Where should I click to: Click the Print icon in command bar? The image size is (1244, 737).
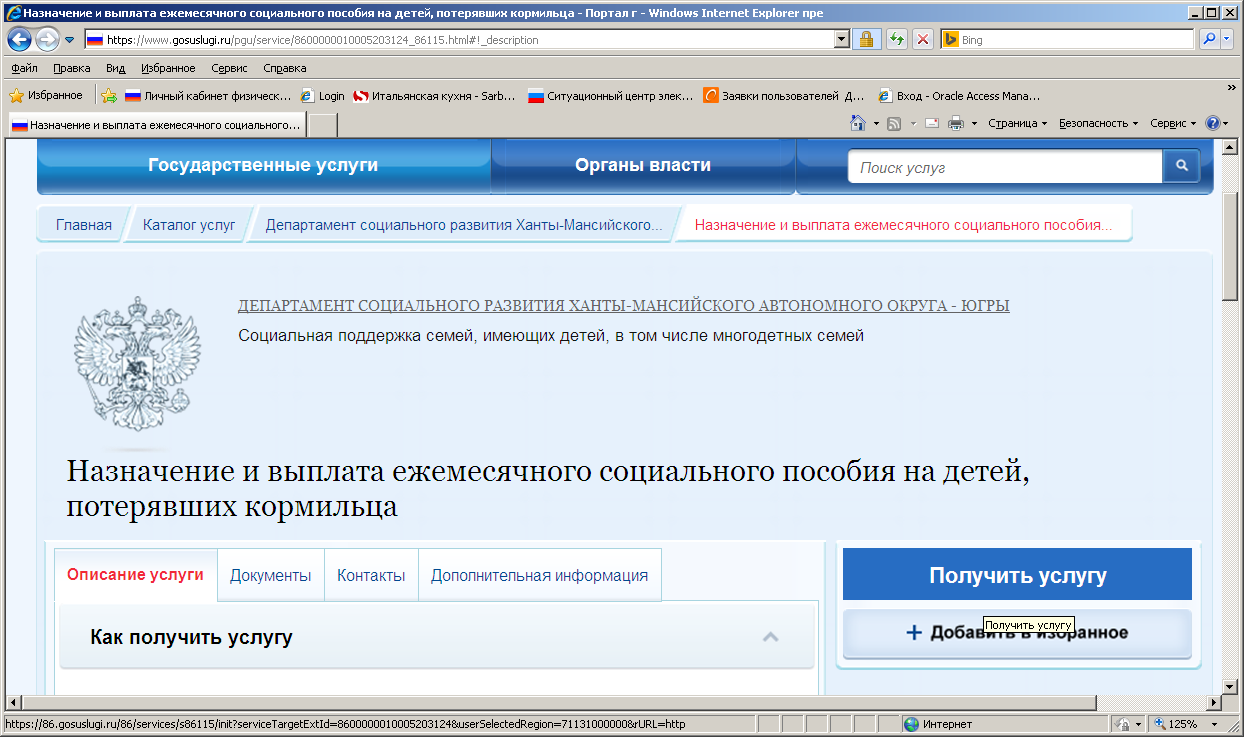tap(955, 124)
